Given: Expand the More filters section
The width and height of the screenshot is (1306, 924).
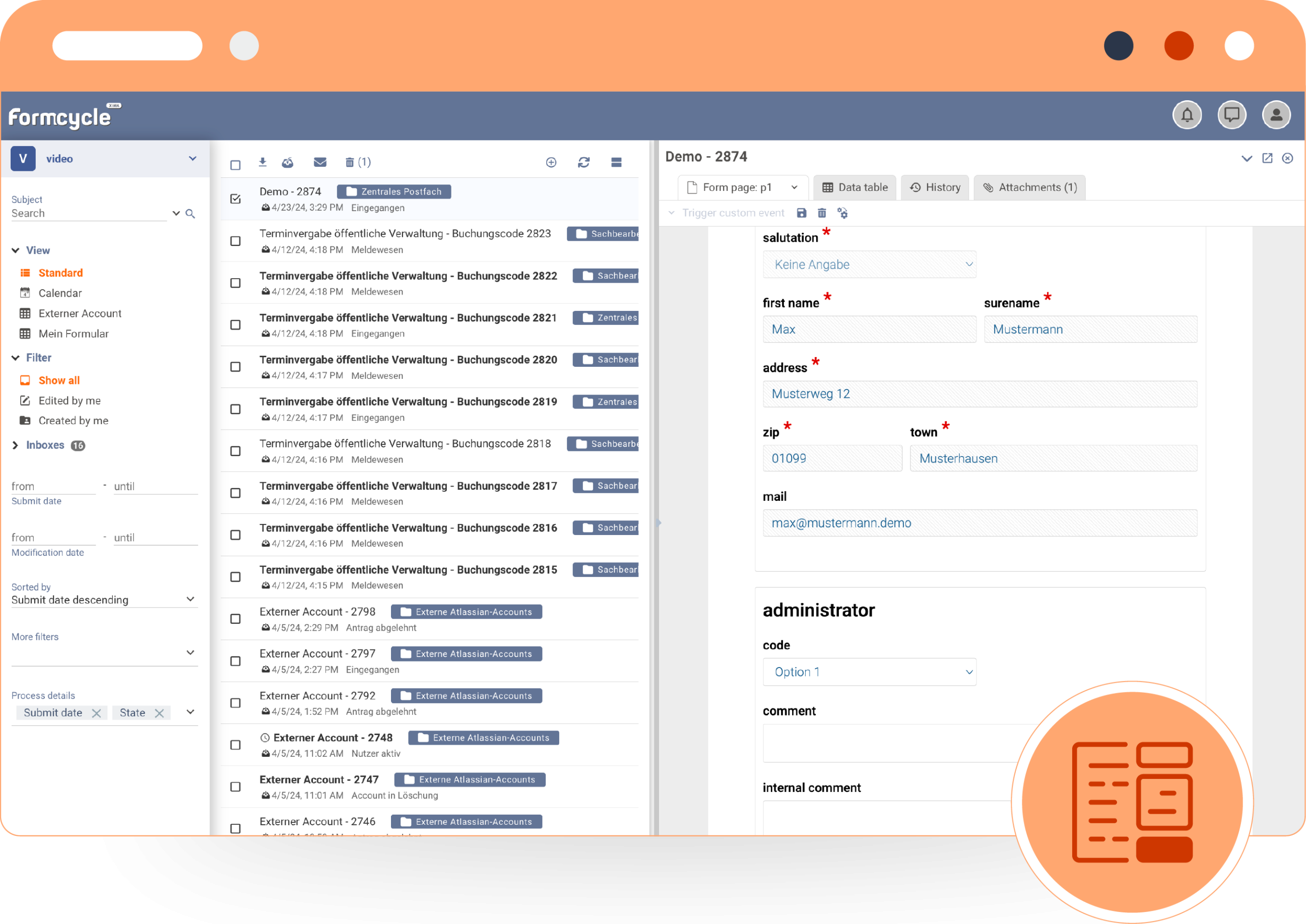Looking at the screenshot, I should (190, 652).
